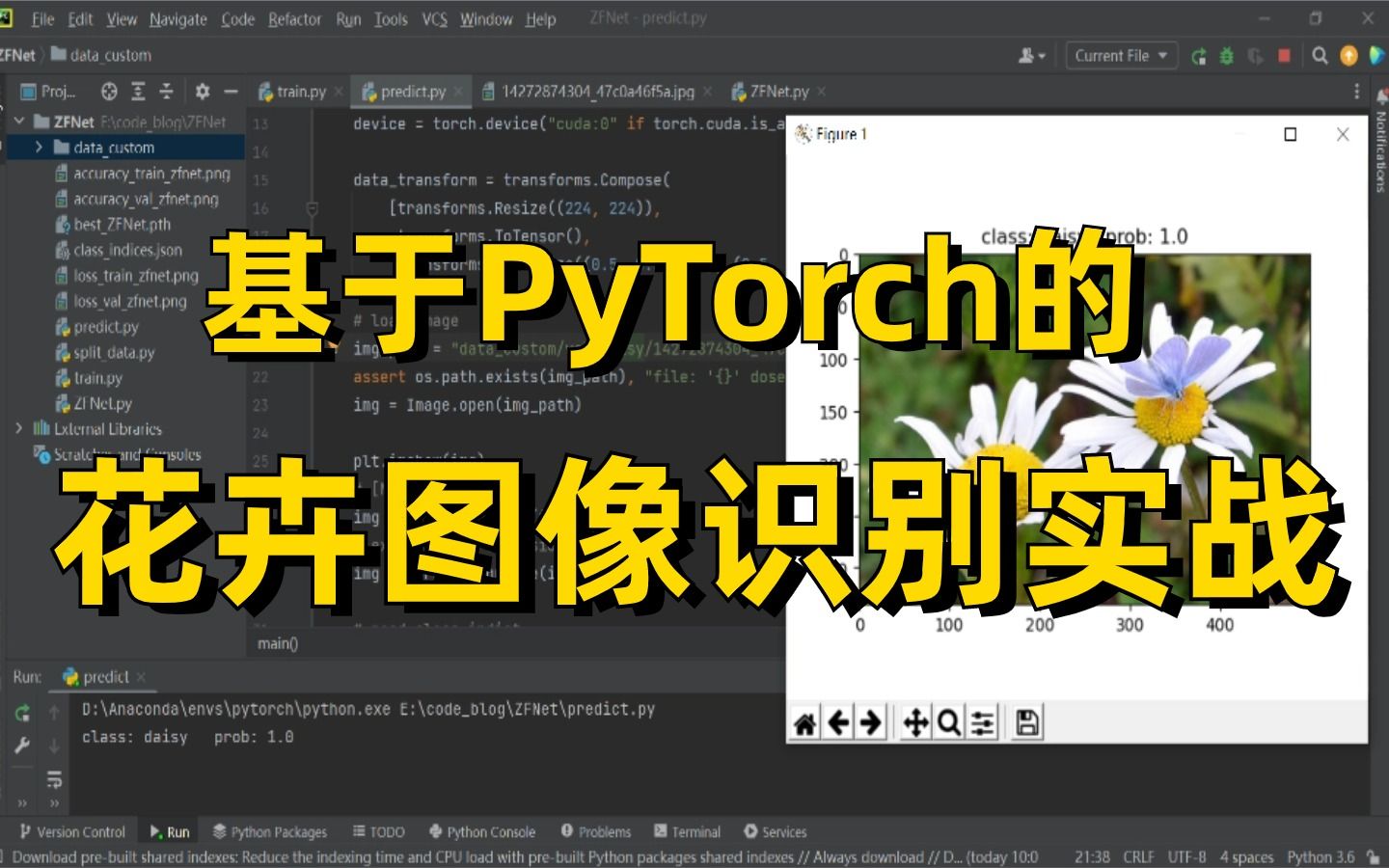Open the TODO tool window
This screenshot has height=868, width=1389.
pos(378,831)
